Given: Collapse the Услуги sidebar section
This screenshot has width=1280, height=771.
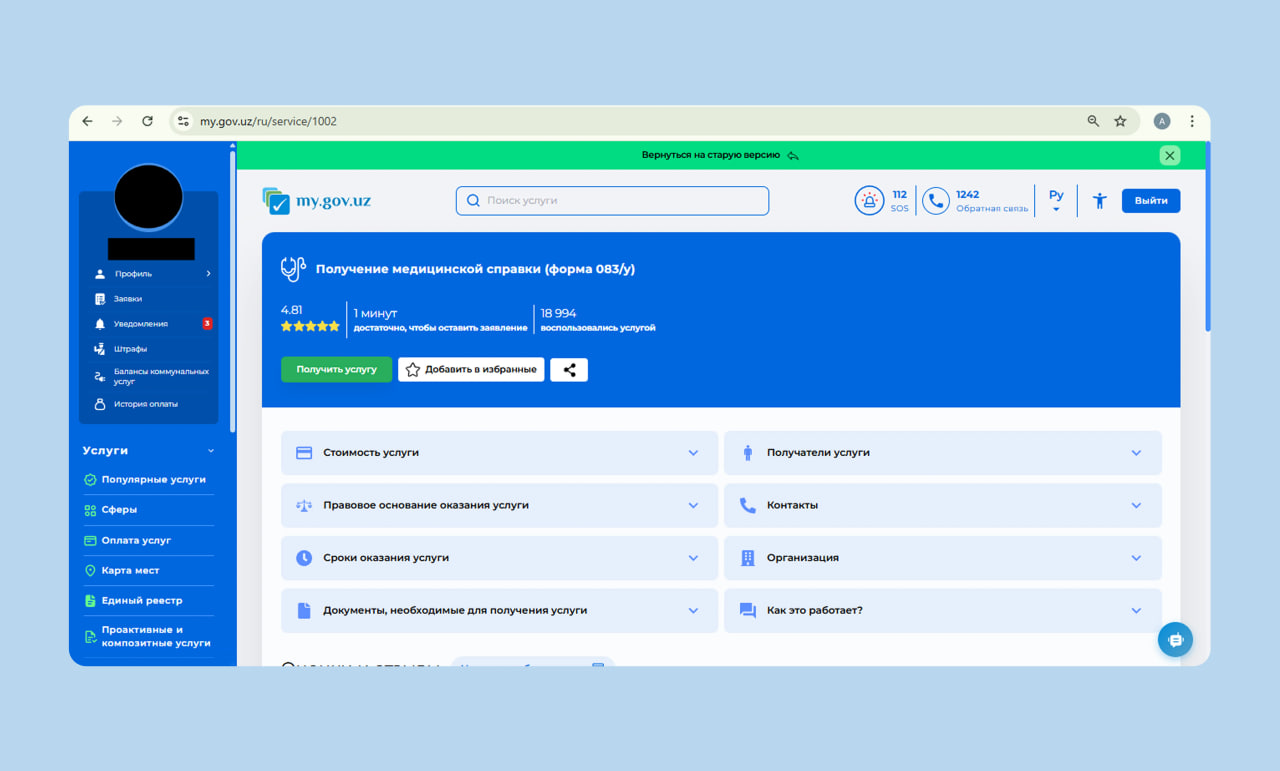Looking at the screenshot, I should (x=211, y=451).
